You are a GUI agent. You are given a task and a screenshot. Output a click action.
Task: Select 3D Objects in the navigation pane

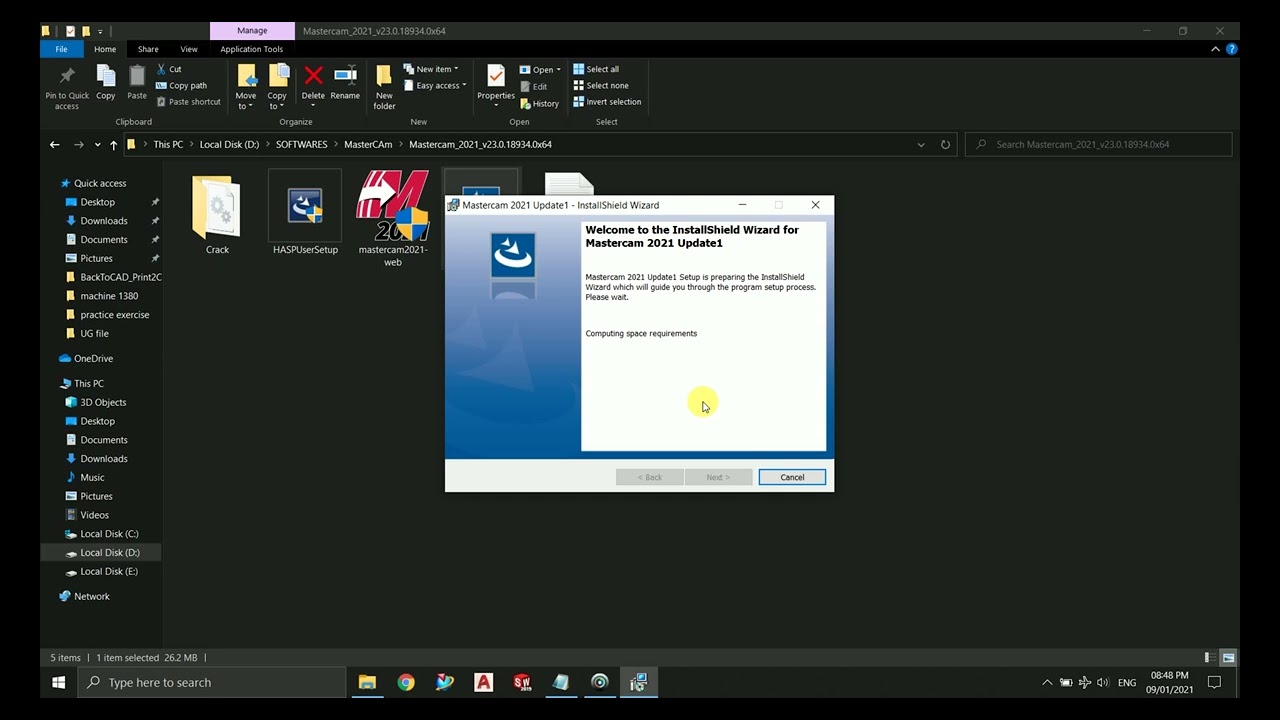tap(103, 402)
